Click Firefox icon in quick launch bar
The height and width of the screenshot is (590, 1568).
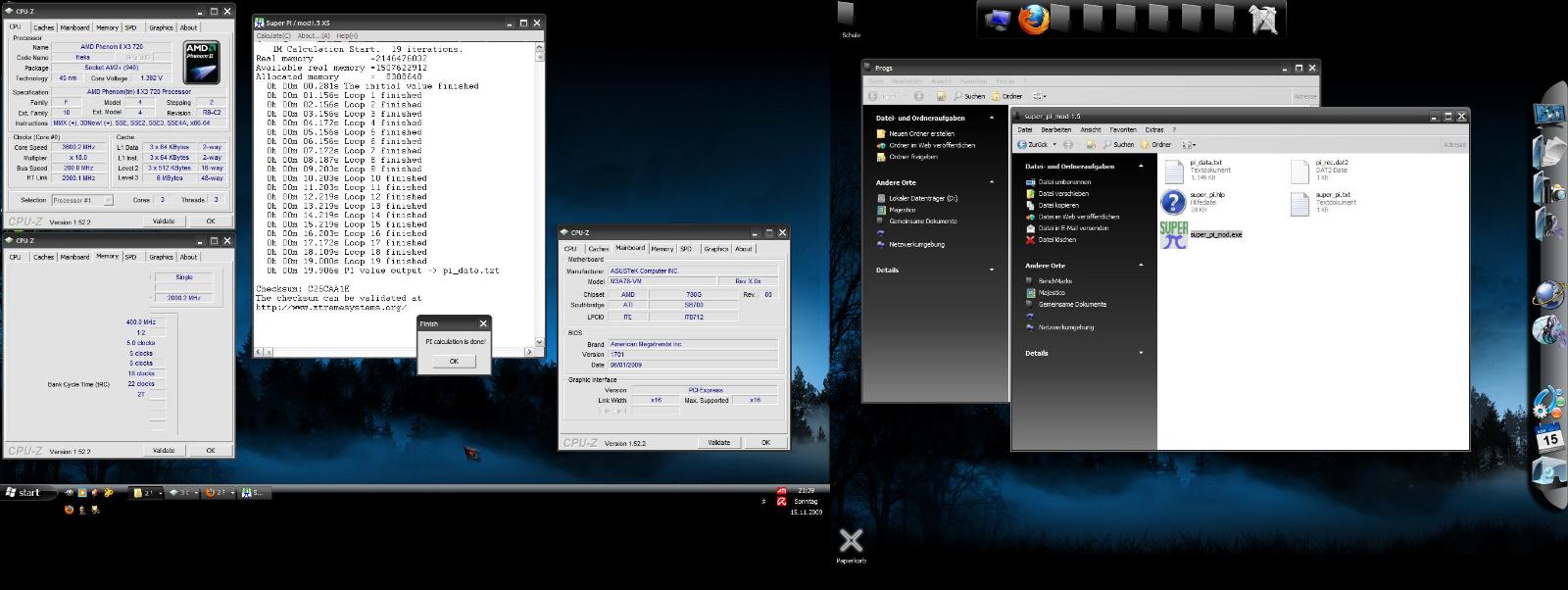pyautogui.click(x=70, y=510)
